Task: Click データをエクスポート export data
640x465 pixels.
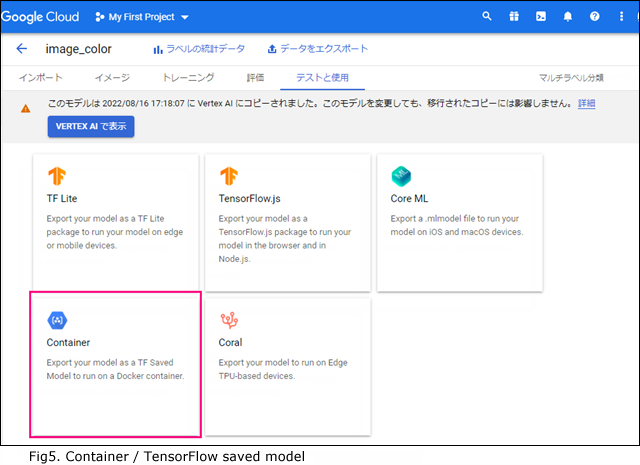Action: [x=318, y=49]
